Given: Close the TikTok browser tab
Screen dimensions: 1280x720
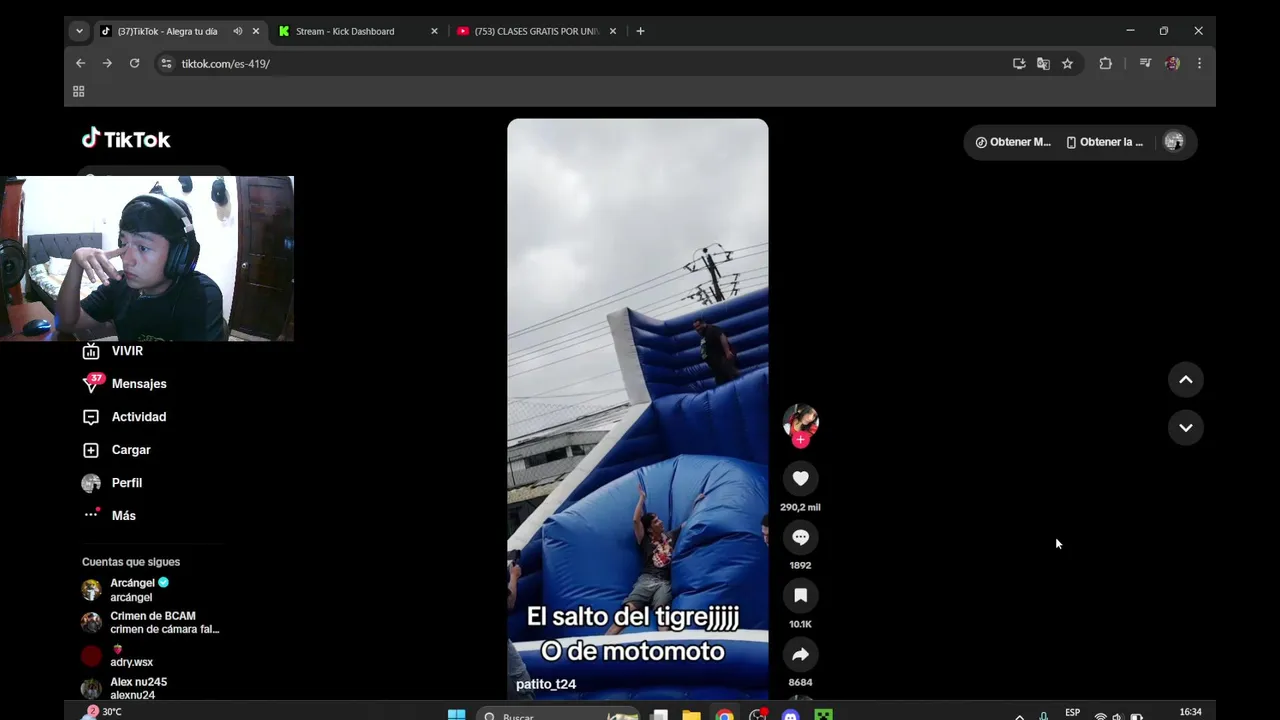Looking at the screenshot, I should click(256, 31).
